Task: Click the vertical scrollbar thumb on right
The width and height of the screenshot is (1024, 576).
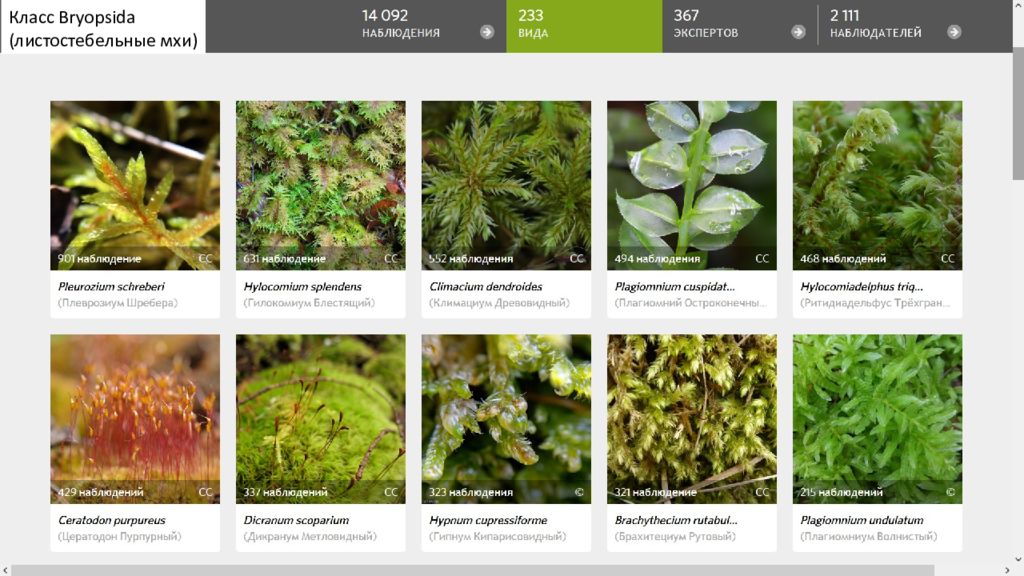Action: [1018, 113]
